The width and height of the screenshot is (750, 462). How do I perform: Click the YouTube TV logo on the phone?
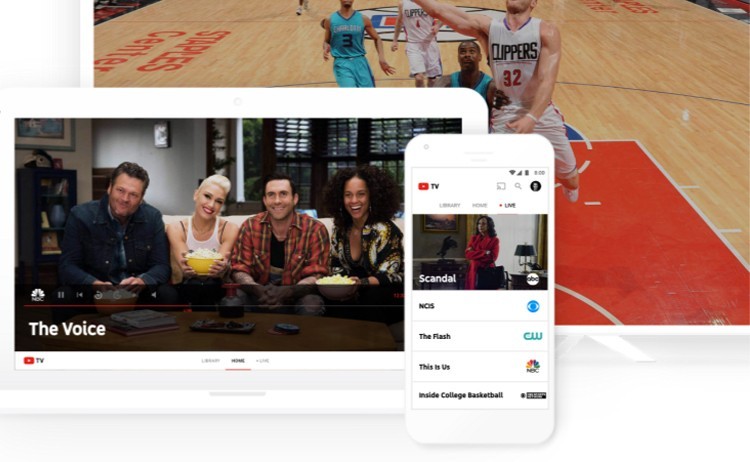(x=429, y=187)
